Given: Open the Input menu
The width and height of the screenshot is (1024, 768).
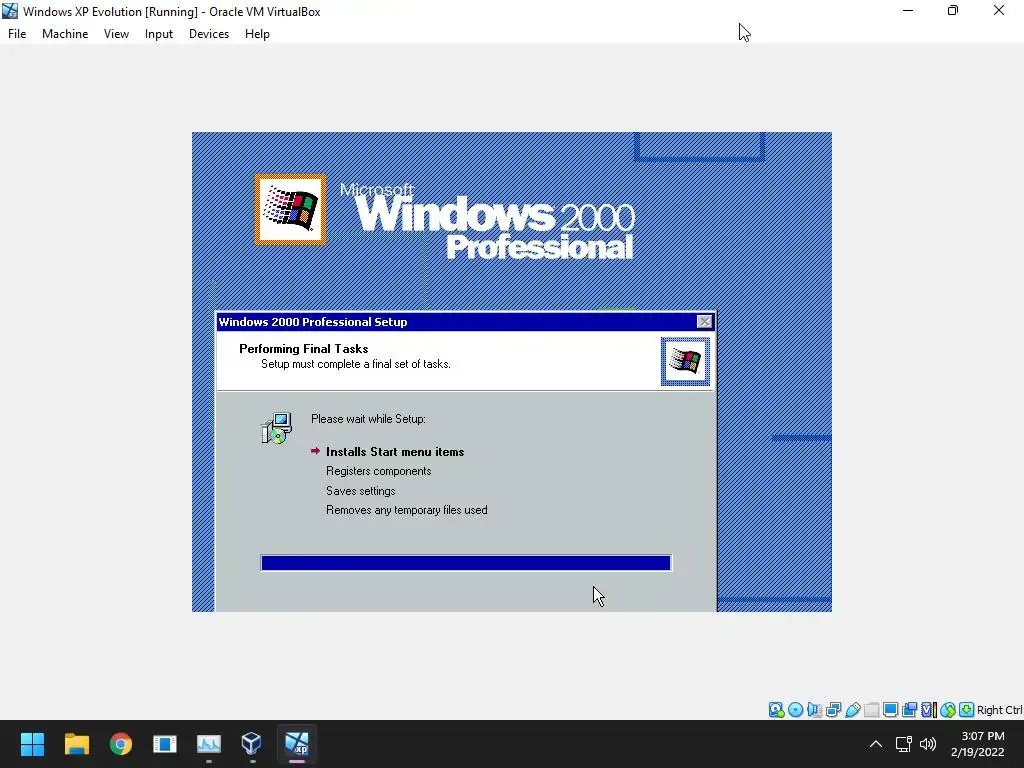Looking at the screenshot, I should (159, 34).
